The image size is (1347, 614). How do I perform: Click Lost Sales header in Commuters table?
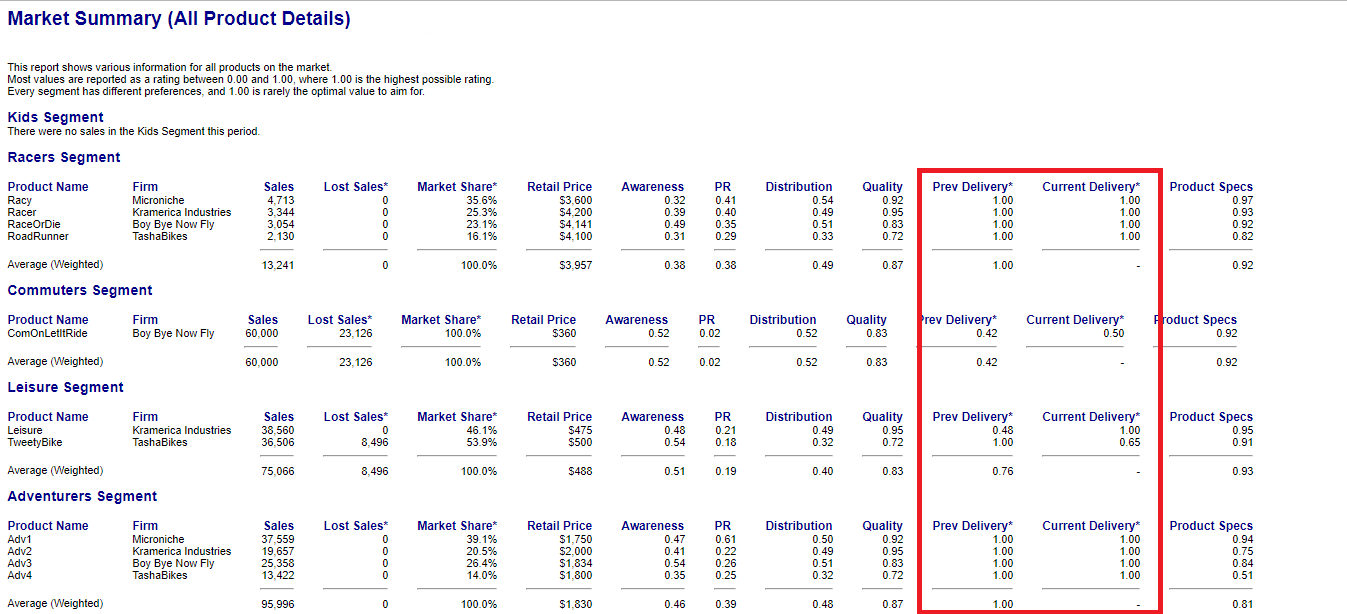pyautogui.click(x=339, y=320)
